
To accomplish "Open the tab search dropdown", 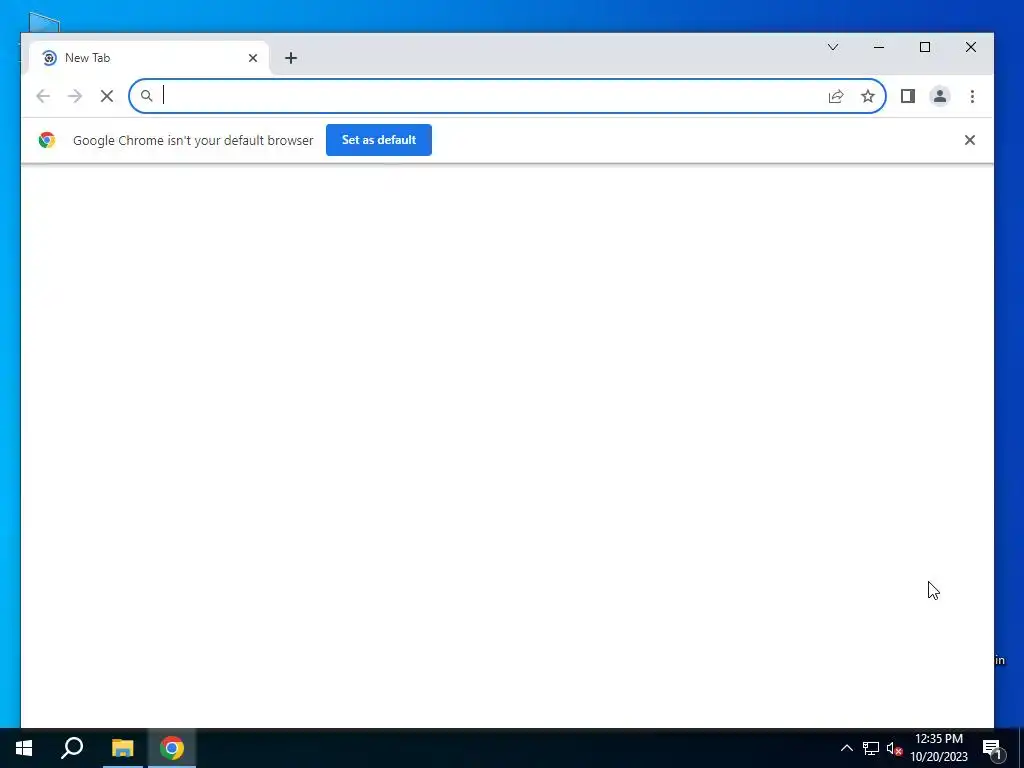I will [x=833, y=47].
